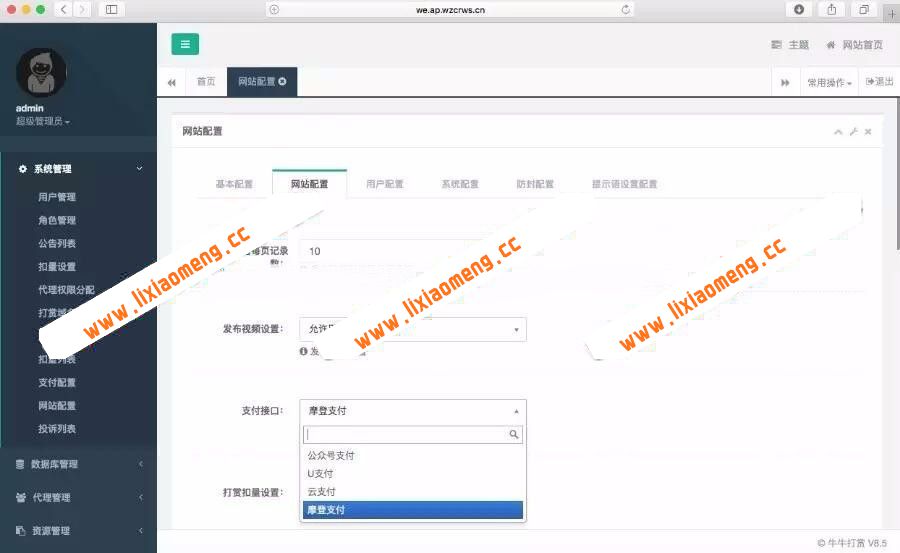Click the 数据库管理 database icon
This screenshot has height=553, width=900.
(20, 464)
